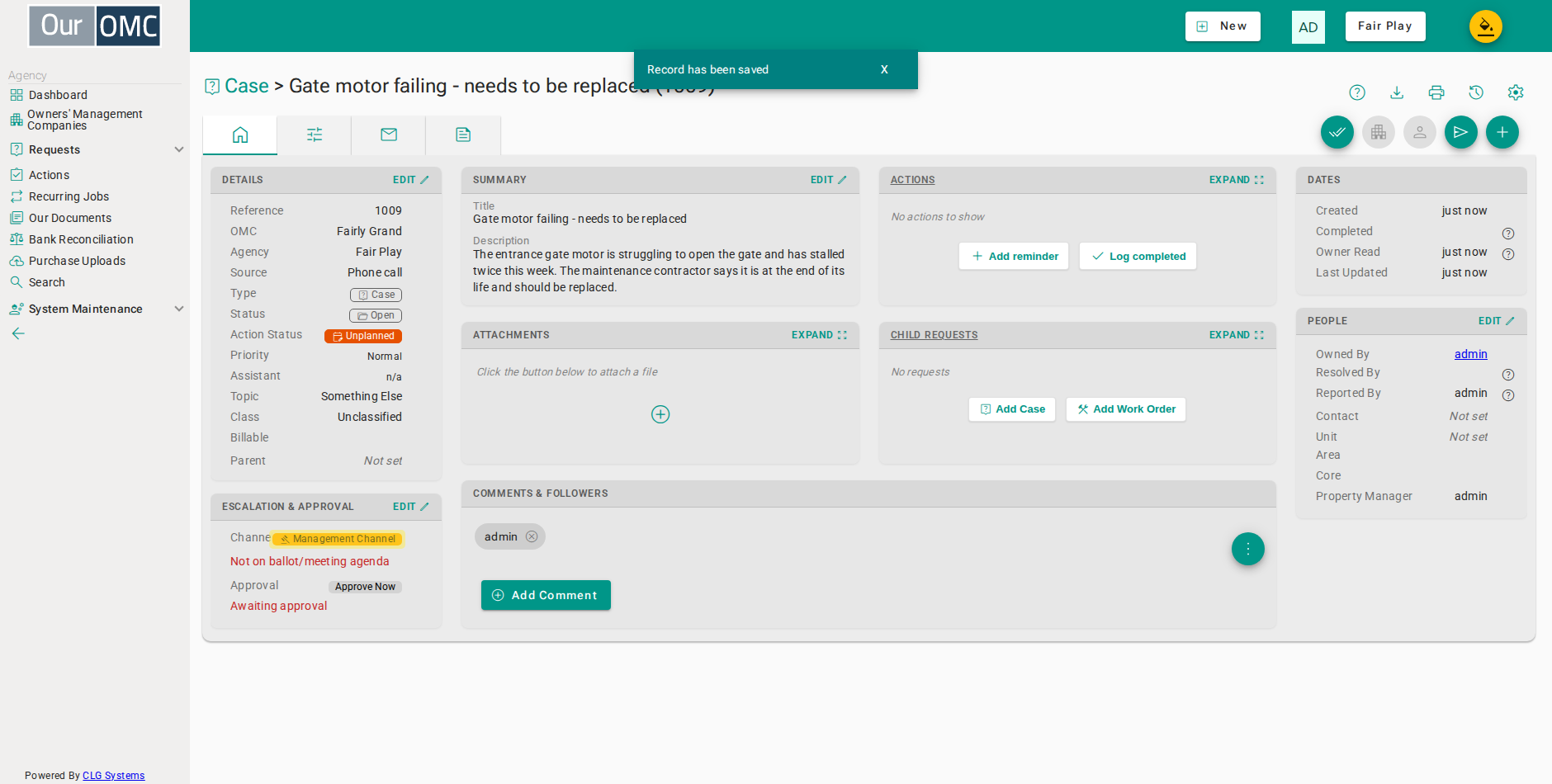Click Approve Now button

(x=365, y=587)
